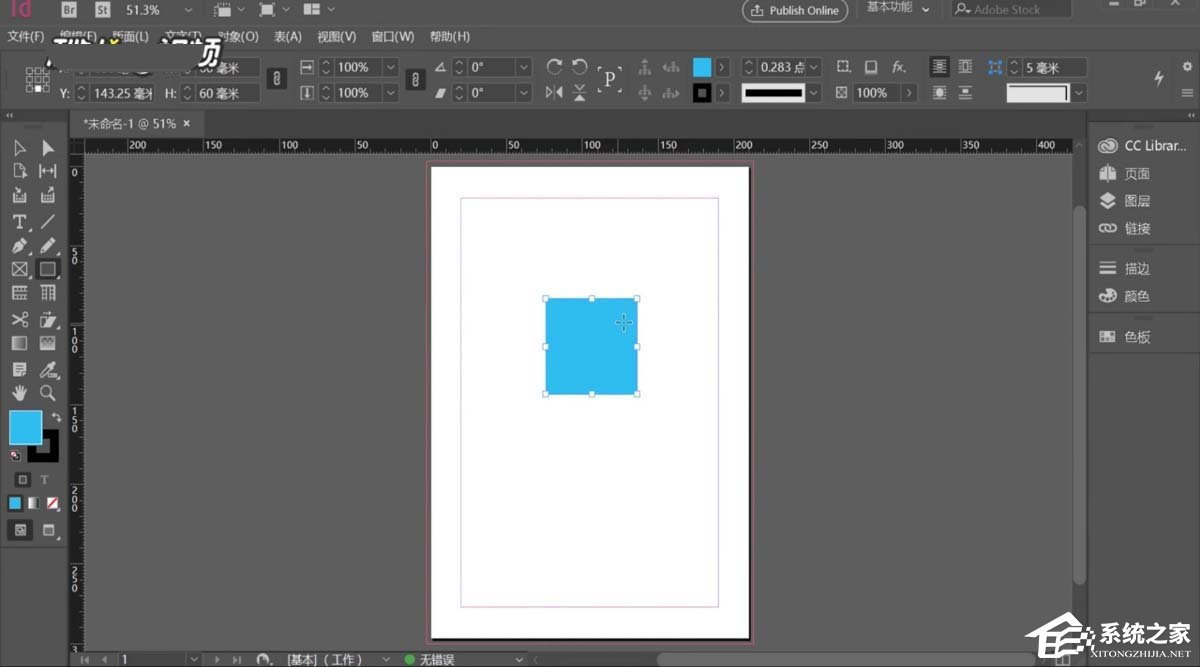This screenshot has width=1200, height=667.
Task: Toggle formatting affects text
Action: pyautogui.click(x=45, y=480)
